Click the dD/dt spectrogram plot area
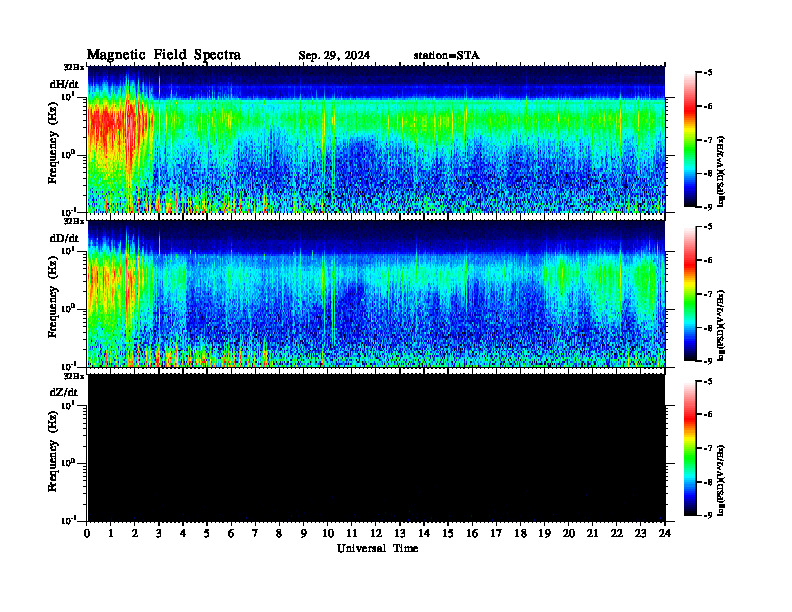Viewport: 792px width, 612px height. [376, 294]
